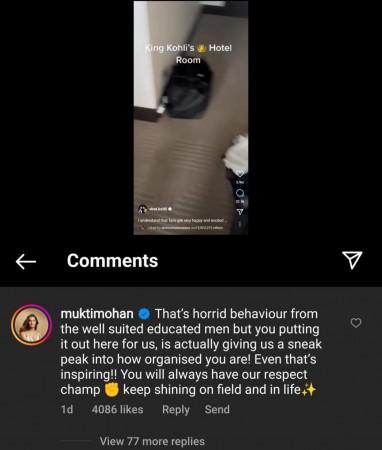The width and height of the screenshot is (382, 450).
Task: Open the reel poster's small avatar
Action: click(143, 209)
